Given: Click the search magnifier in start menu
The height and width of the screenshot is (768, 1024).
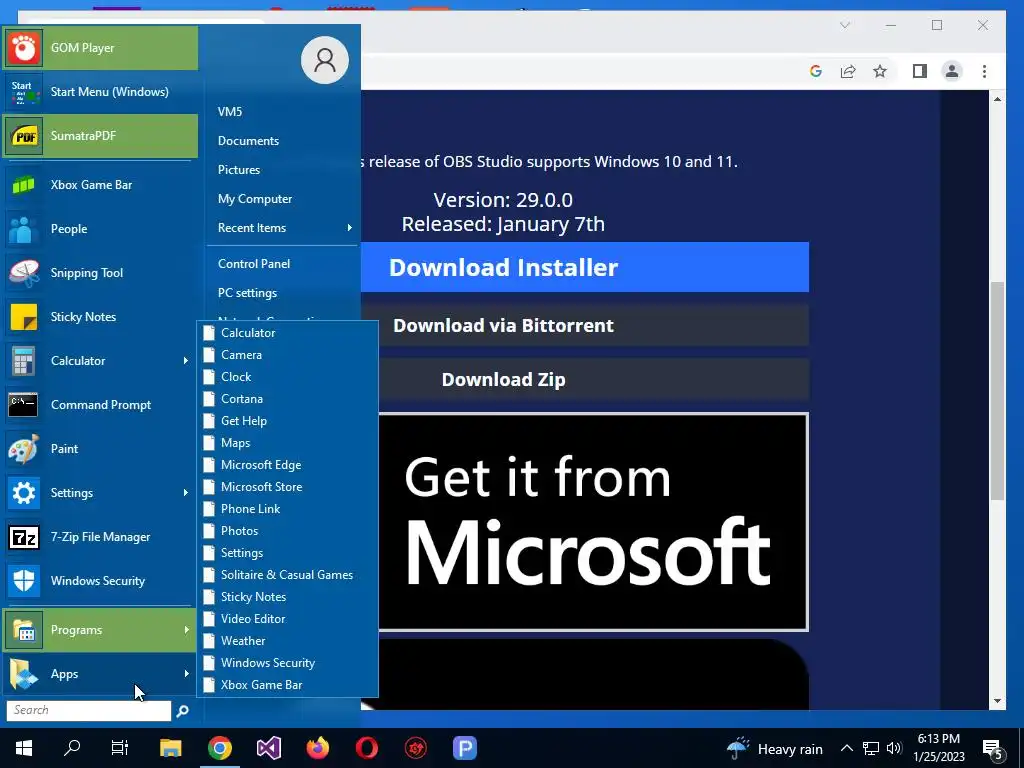Looking at the screenshot, I should (183, 711).
